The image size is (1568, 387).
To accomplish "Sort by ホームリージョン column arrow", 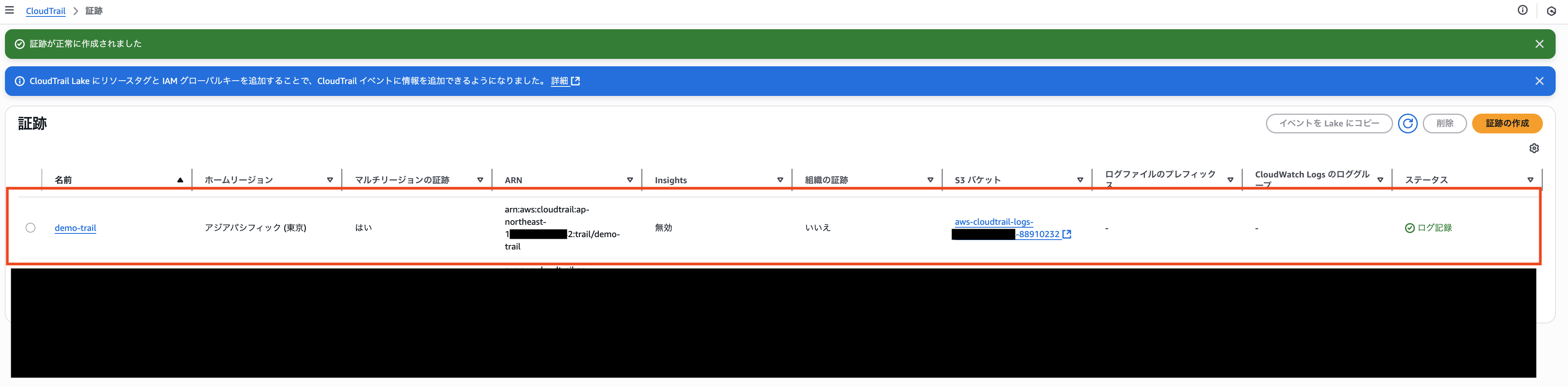I will pyautogui.click(x=330, y=180).
